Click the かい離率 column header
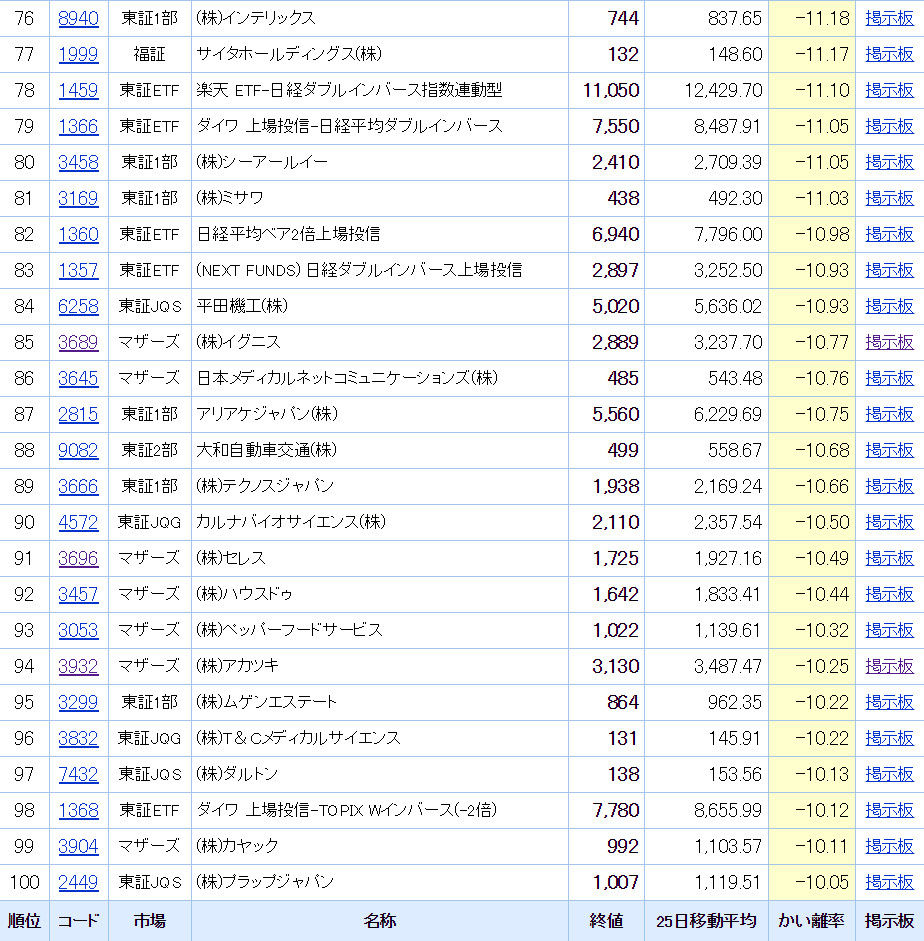 [811, 921]
